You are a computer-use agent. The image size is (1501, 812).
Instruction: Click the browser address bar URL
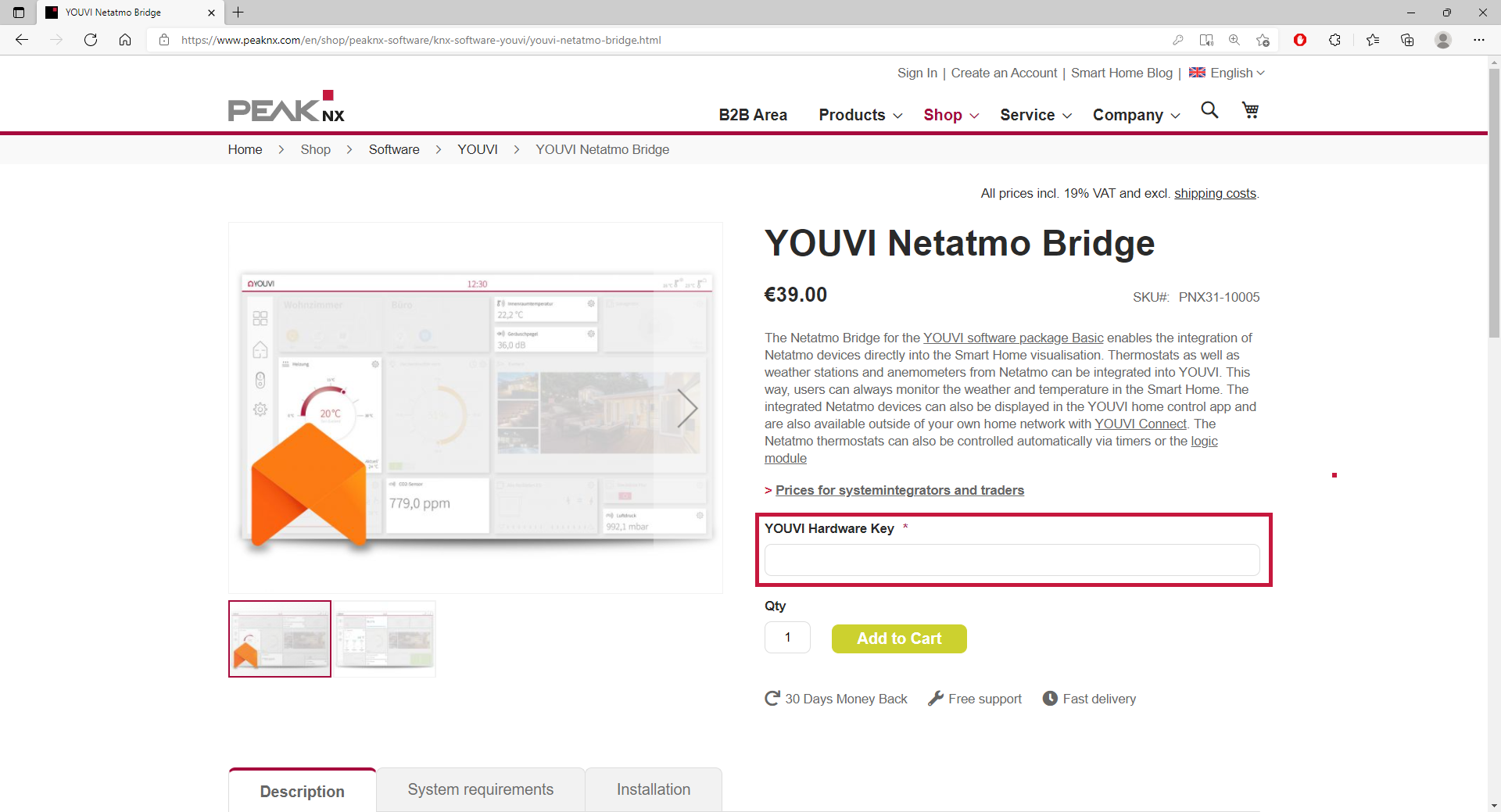(421, 40)
